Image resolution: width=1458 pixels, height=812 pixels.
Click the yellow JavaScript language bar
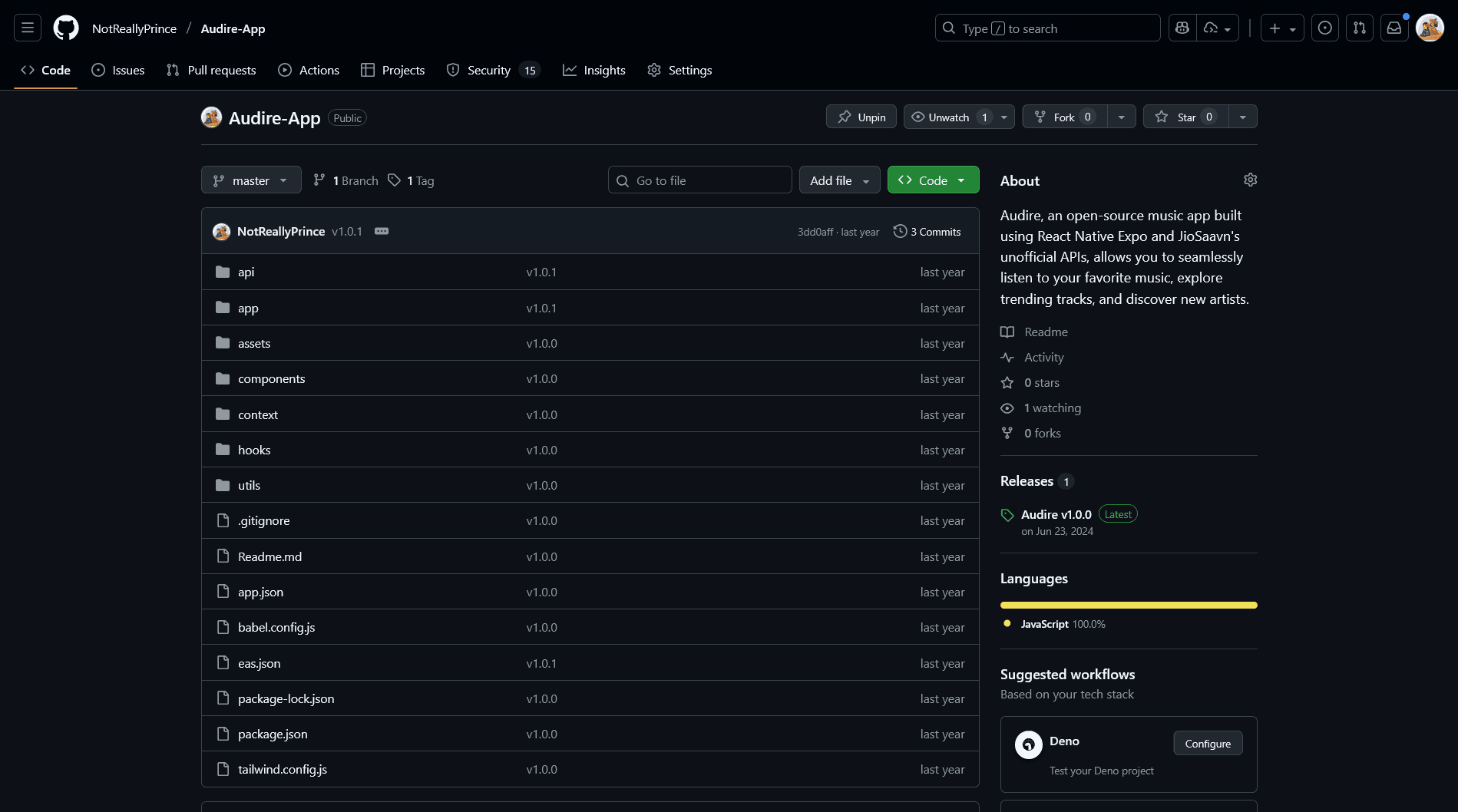tap(1128, 605)
